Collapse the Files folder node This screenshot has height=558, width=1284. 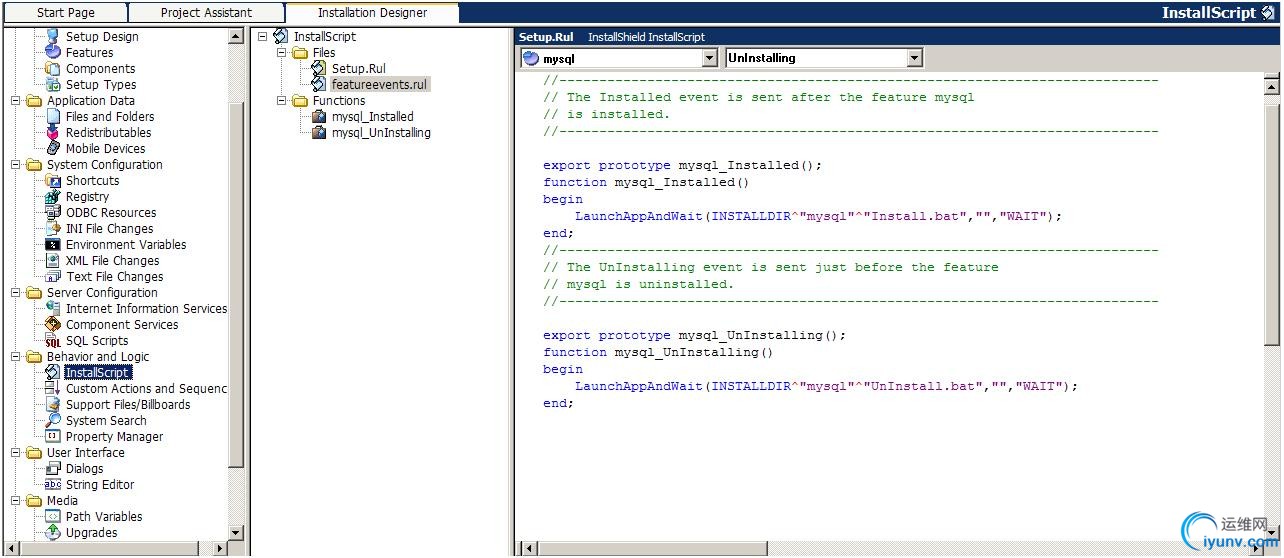pos(282,53)
